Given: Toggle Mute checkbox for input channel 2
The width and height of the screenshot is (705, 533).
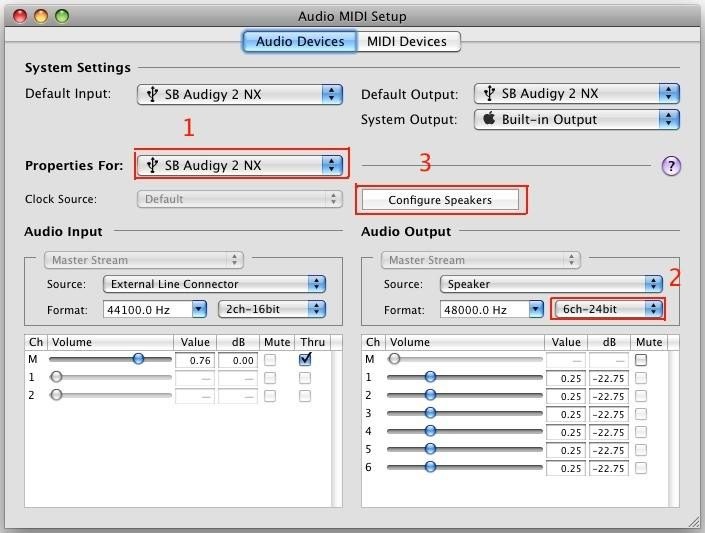Looking at the screenshot, I should (x=270, y=396).
